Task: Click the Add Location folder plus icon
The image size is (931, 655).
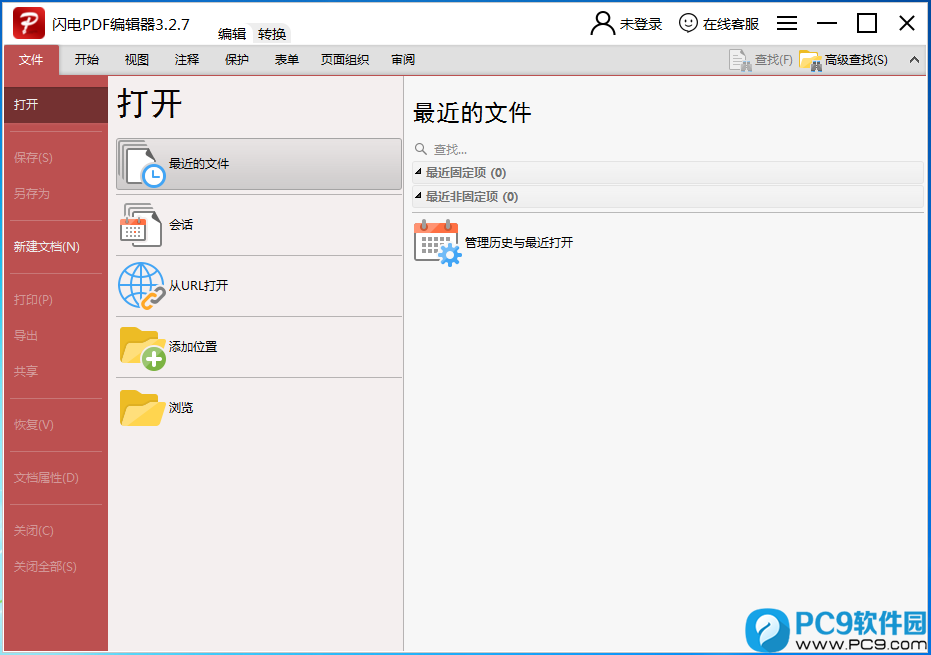Action: pyautogui.click(x=142, y=347)
